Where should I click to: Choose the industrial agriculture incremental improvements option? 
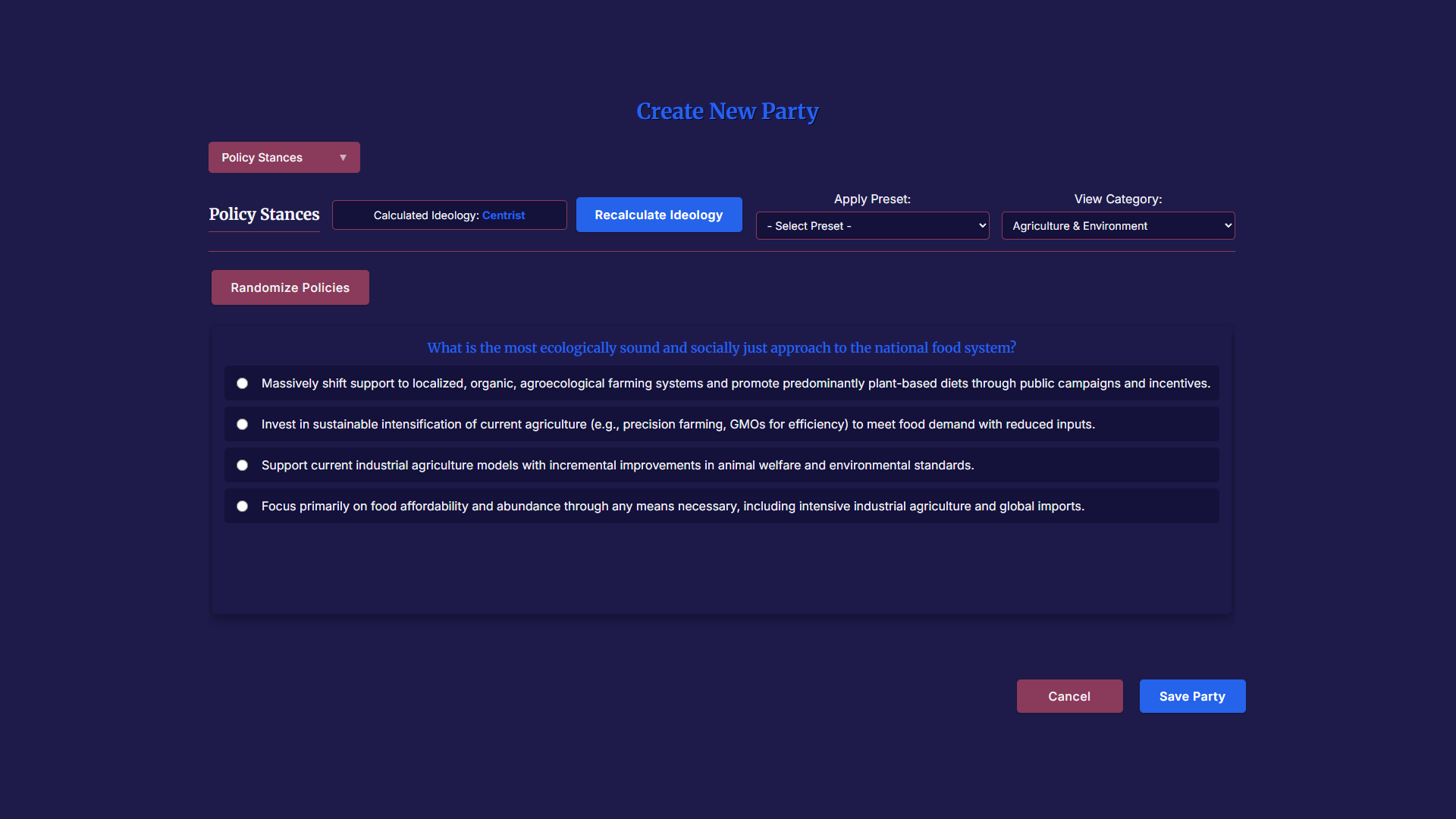(242, 466)
